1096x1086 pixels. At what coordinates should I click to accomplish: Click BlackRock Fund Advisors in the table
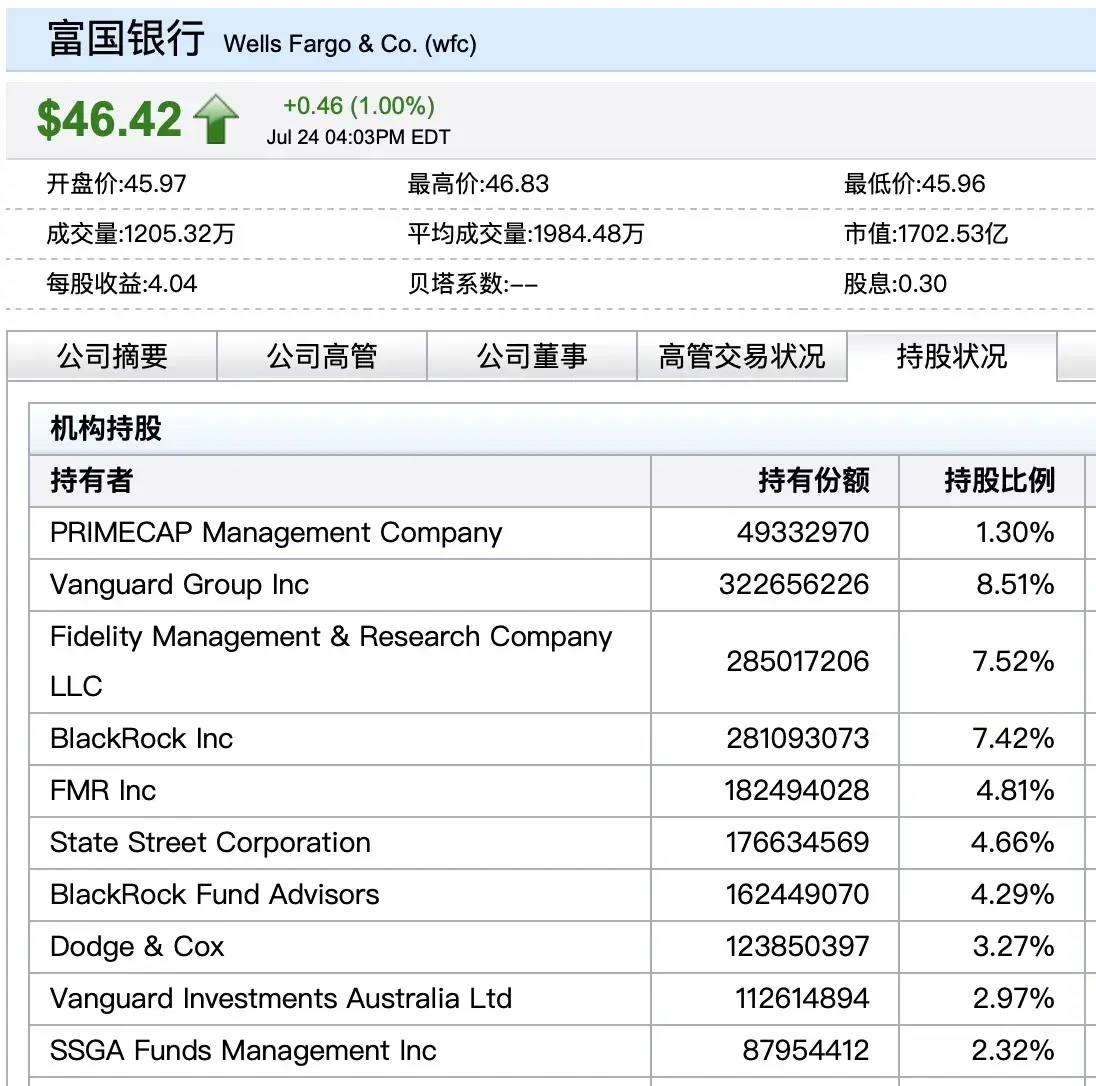pos(215,895)
